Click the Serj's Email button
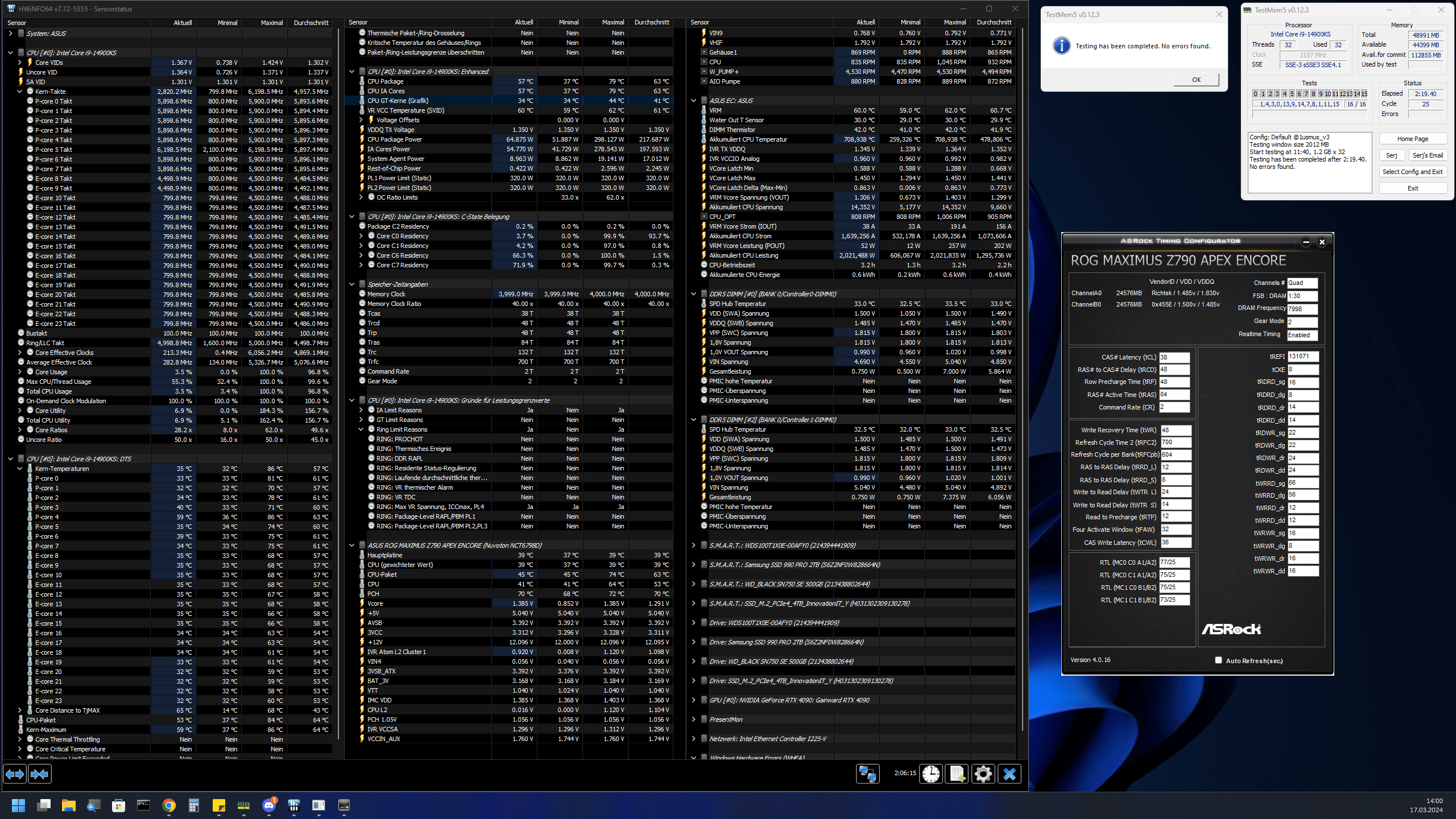The image size is (1456, 819). point(1428,155)
